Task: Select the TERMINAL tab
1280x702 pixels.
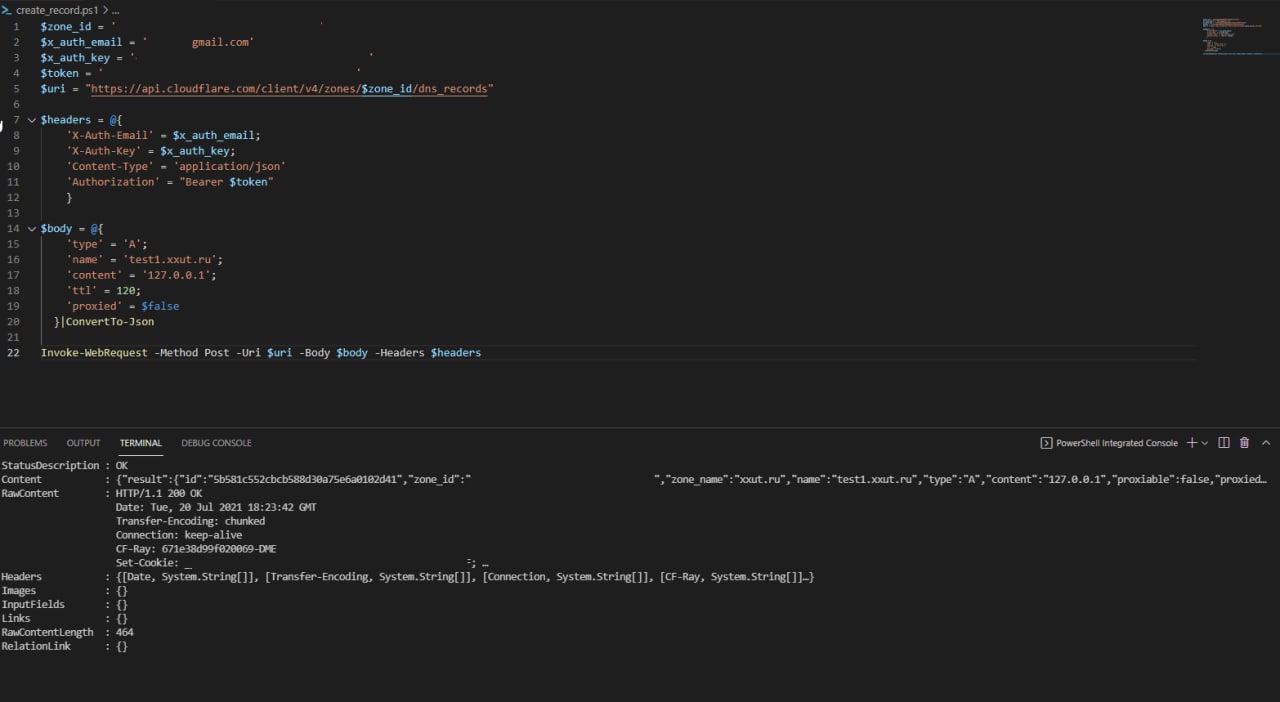Action: click(141, 443)
